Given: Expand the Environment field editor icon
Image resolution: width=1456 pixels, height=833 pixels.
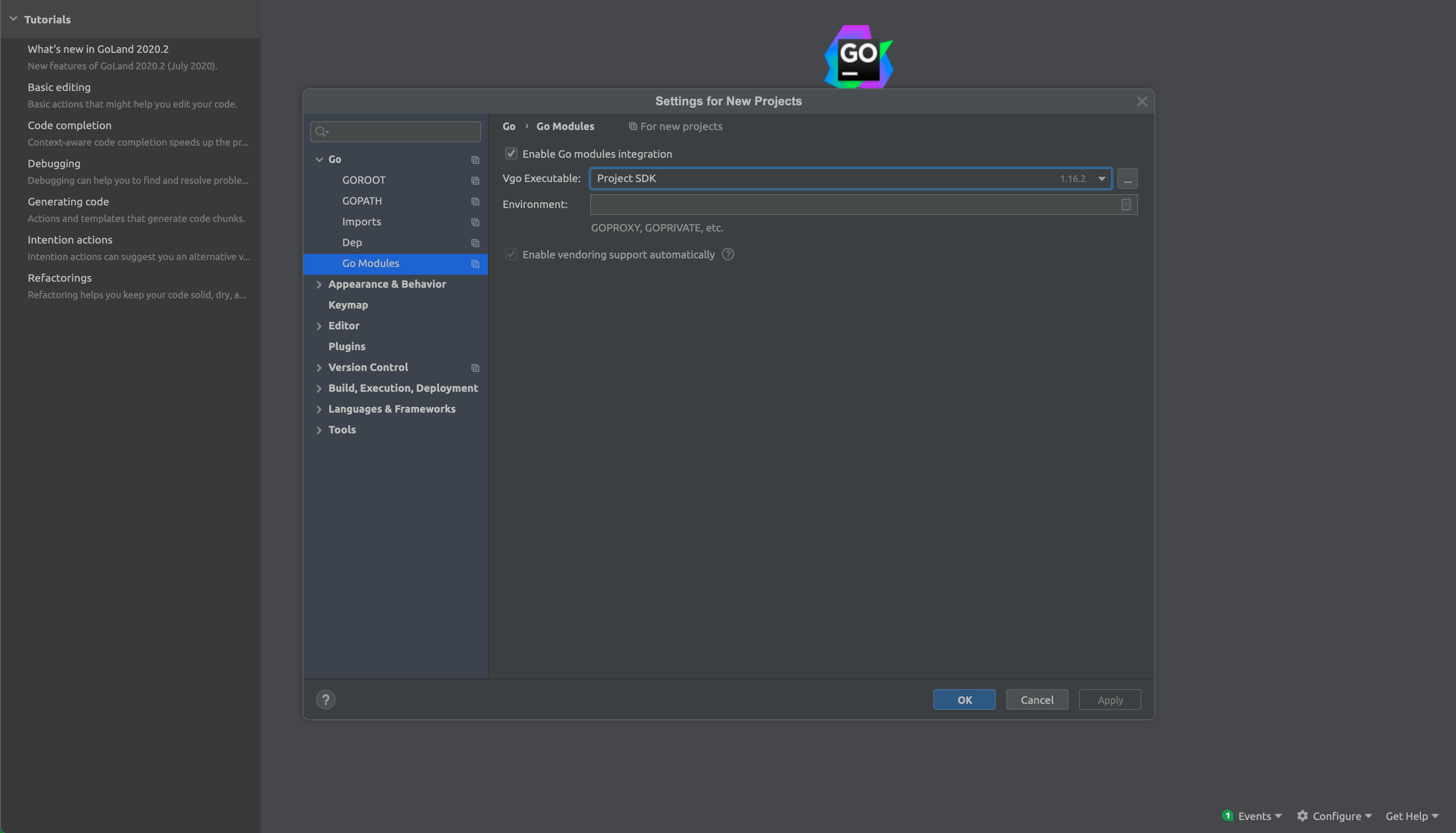Looking at the screenshot, I should (1125, 205).
